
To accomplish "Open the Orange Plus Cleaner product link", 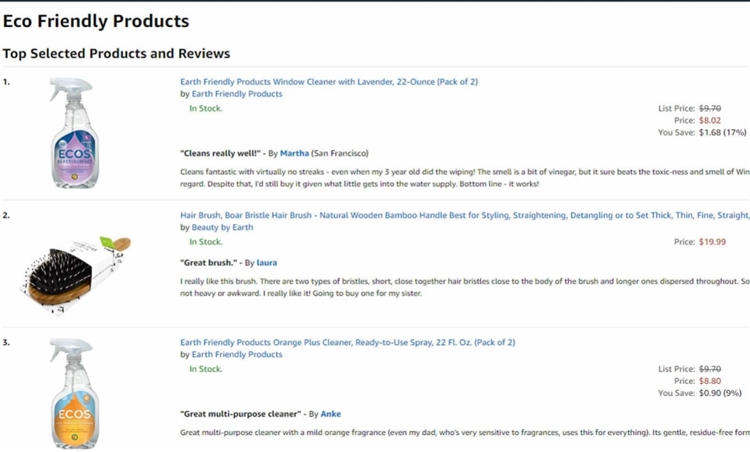I will click(x=347, y=342).
